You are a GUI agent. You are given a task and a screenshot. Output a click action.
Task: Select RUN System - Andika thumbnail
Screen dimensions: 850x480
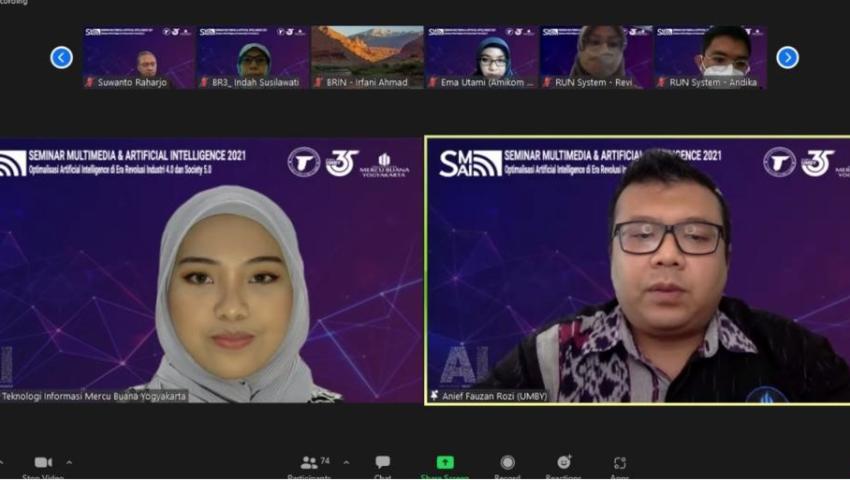[711, 57]
